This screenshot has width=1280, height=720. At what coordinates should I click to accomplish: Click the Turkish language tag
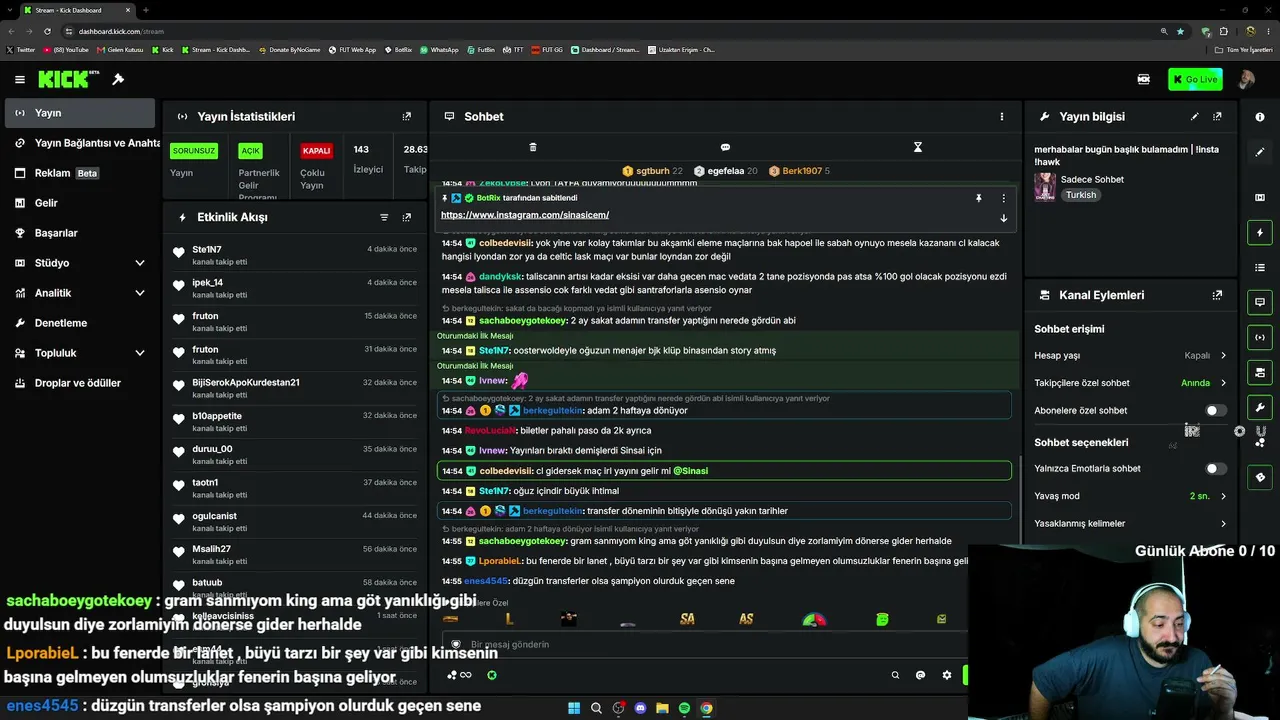[1081, 195]
